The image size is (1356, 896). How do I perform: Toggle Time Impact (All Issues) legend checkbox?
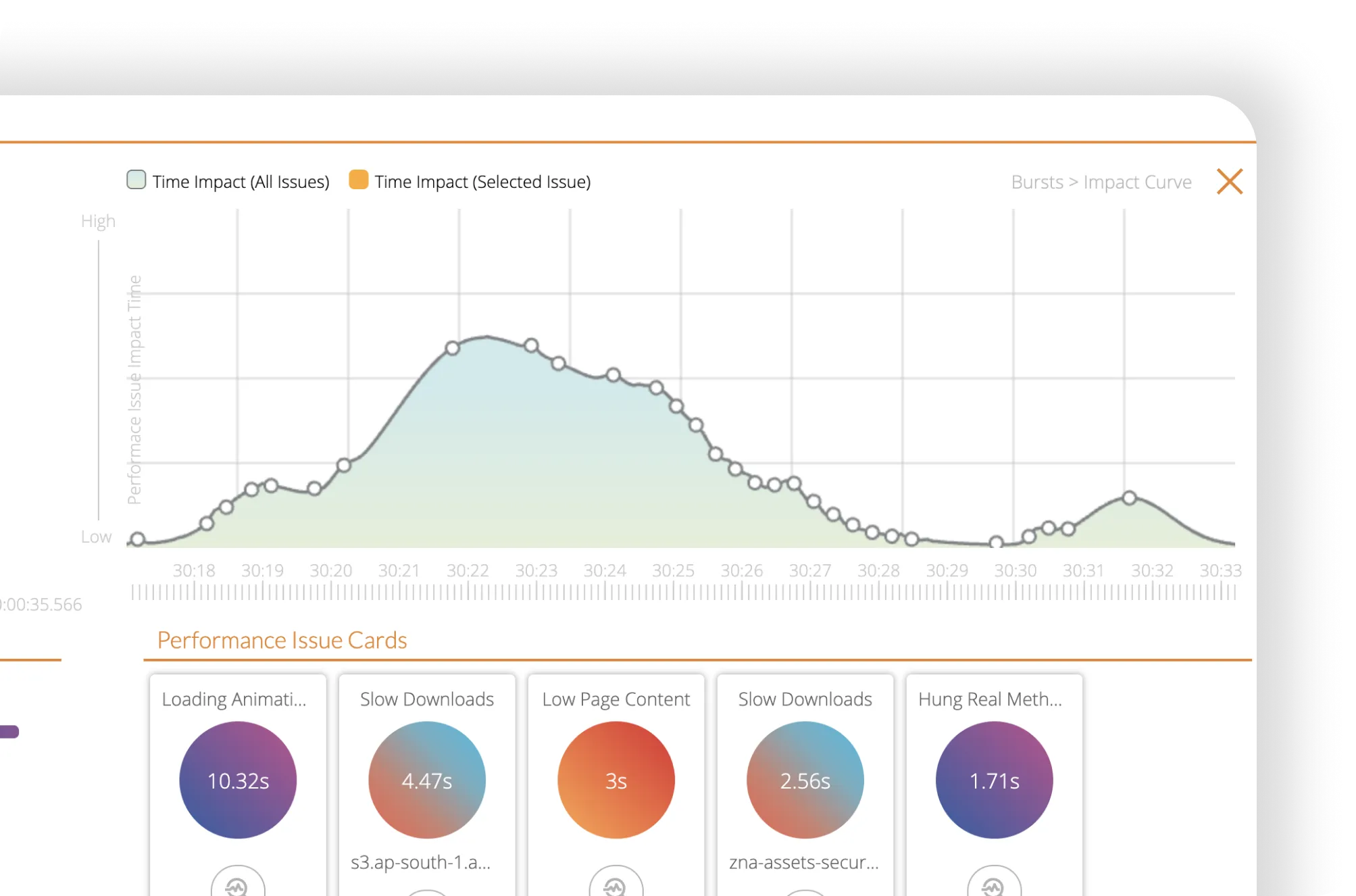136,180
